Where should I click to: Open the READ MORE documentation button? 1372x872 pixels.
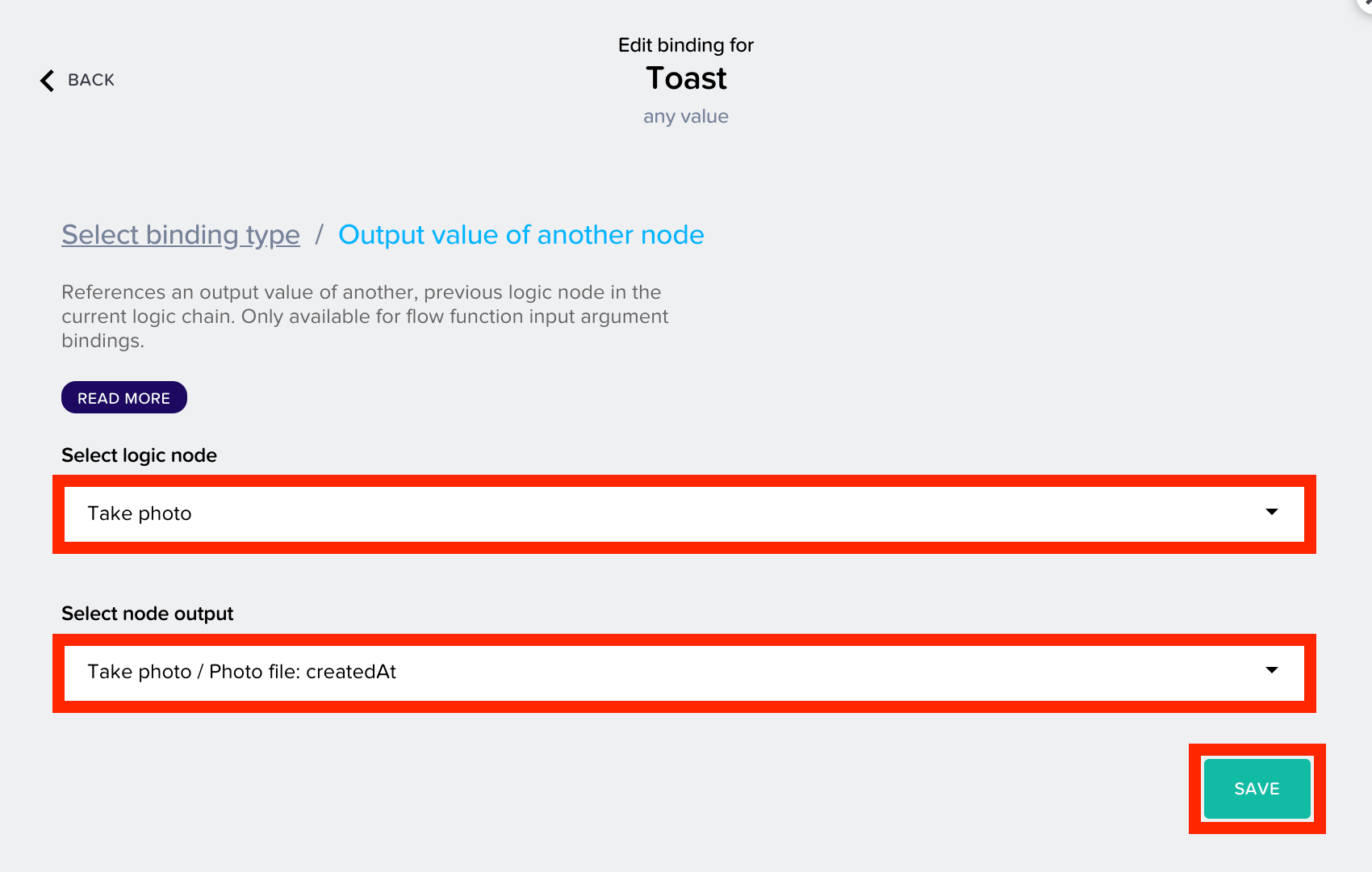coord(124,397)
